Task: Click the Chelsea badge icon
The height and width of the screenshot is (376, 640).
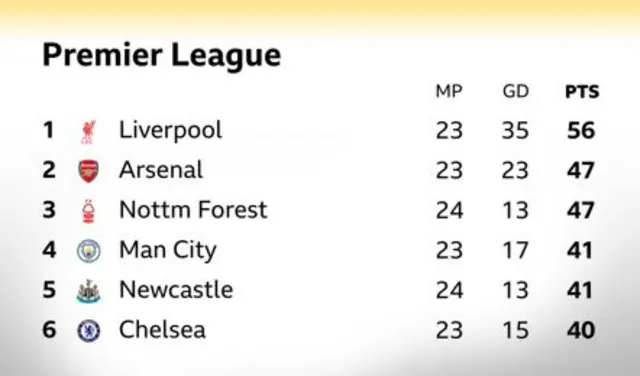Action: point(89,330)
